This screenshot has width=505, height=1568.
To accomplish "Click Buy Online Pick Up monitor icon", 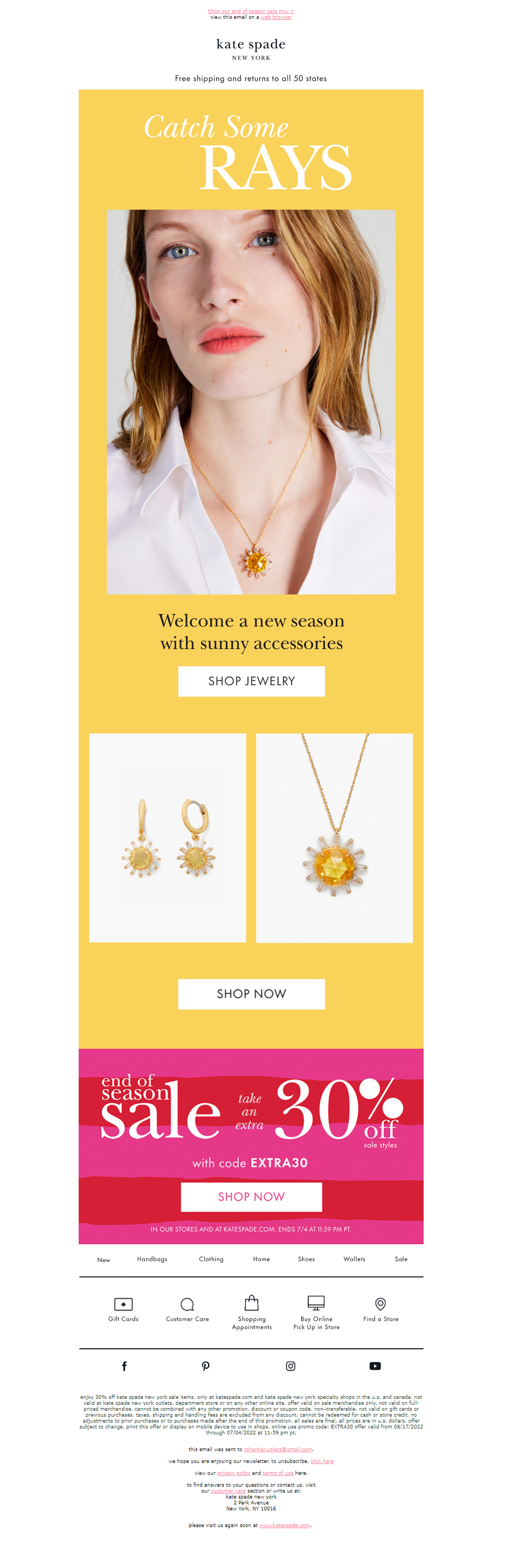I will [316, 1302].
